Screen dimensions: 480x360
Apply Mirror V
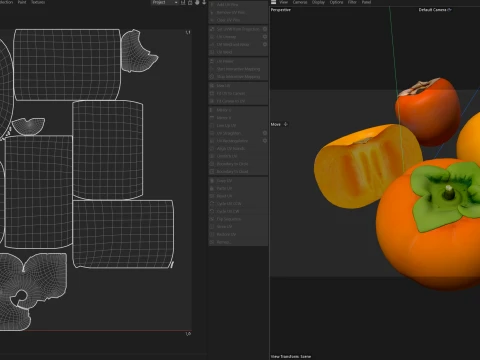(238, 118)
